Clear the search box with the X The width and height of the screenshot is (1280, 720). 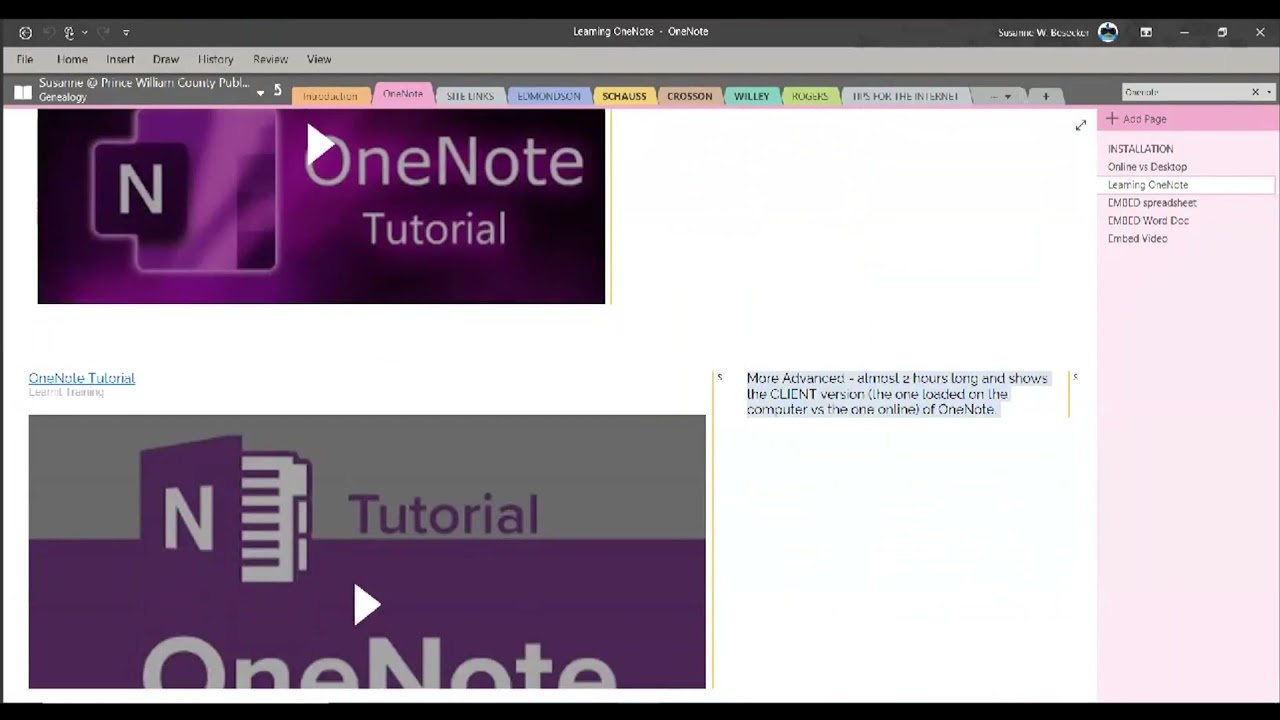pyautogui.click(x=1256, y=92)
